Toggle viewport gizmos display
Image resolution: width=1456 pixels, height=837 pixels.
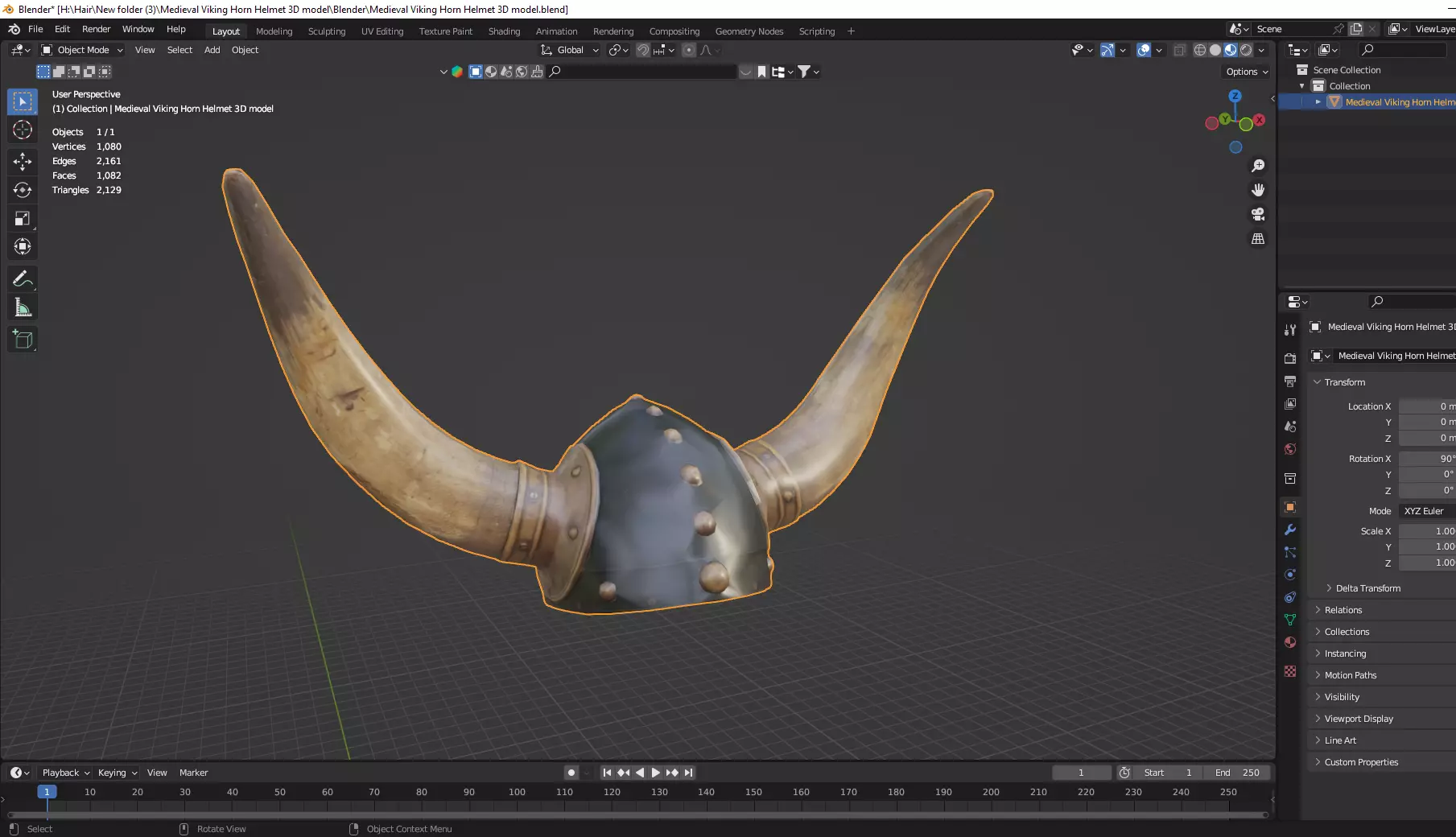(1107, 50)
